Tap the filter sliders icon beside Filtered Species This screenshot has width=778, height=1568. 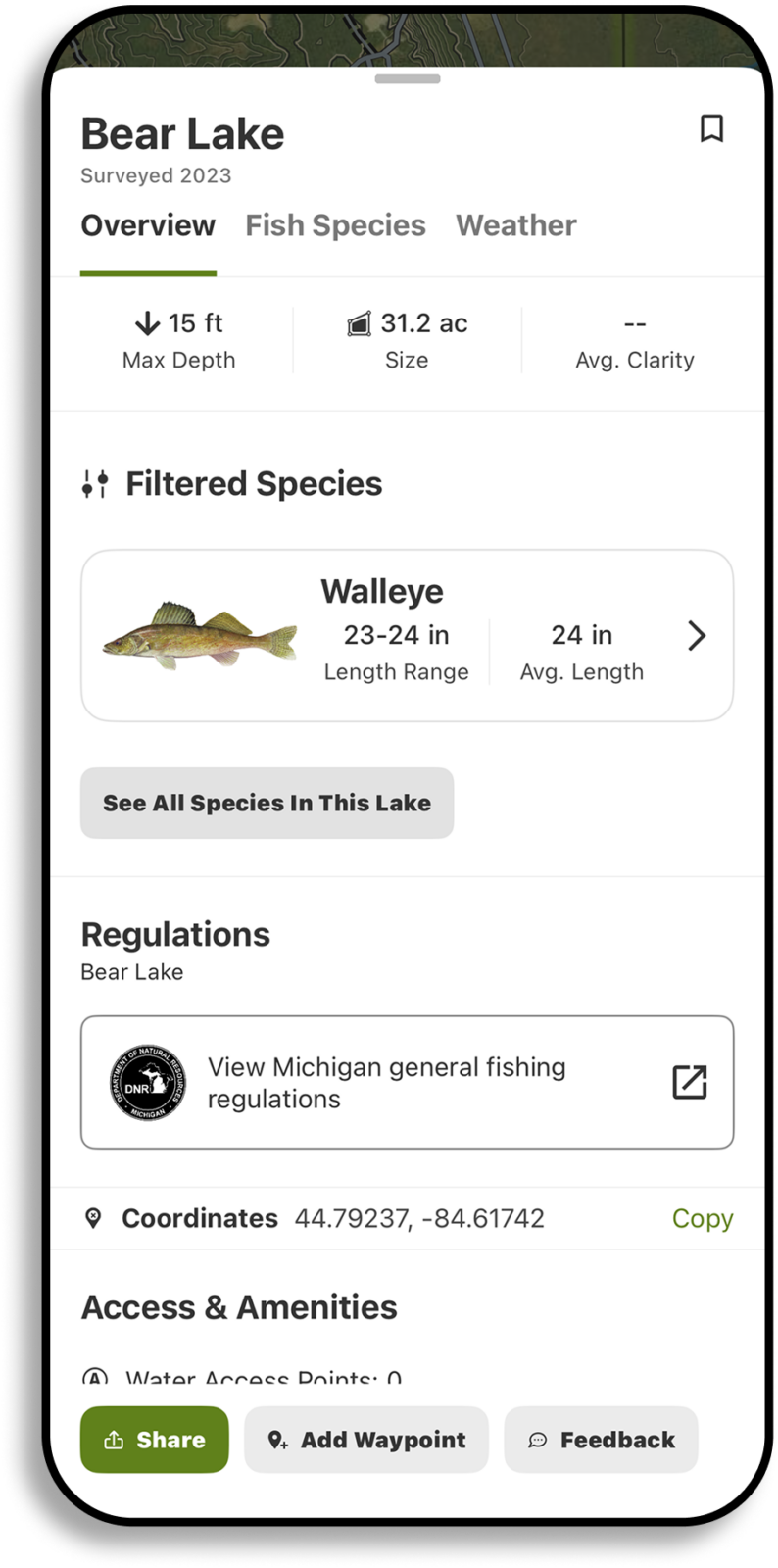coord(95,484)
